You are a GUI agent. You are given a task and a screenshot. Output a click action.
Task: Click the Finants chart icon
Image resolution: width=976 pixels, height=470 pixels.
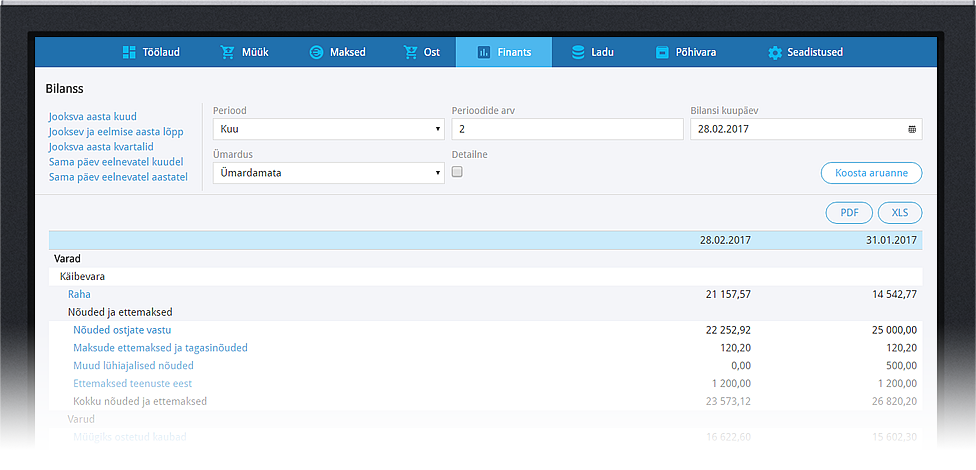point(484,52)
